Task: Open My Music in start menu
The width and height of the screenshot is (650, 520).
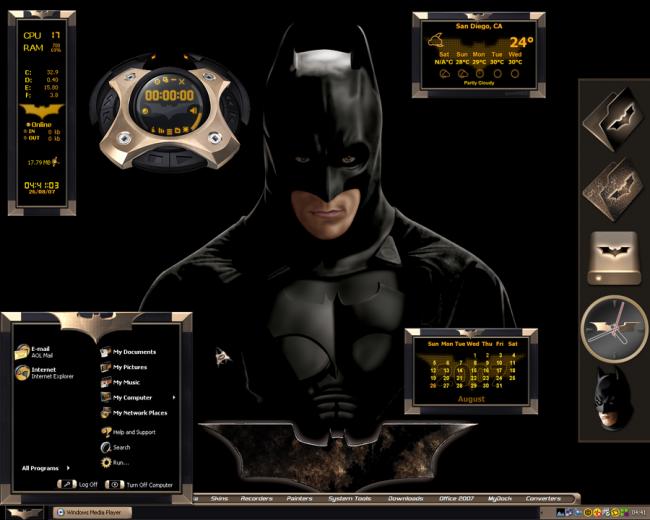Action: [120, 382]
